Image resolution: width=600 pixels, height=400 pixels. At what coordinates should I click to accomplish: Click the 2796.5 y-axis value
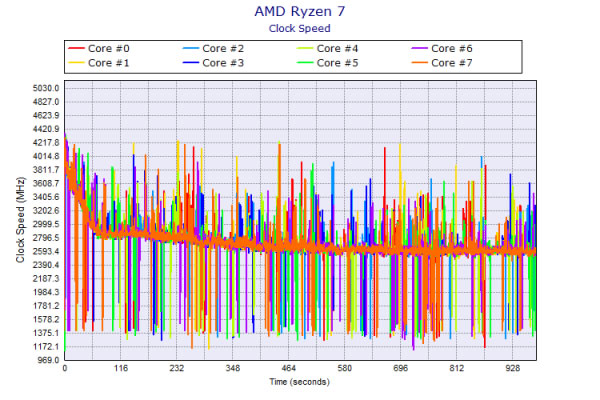coord(46,238)
